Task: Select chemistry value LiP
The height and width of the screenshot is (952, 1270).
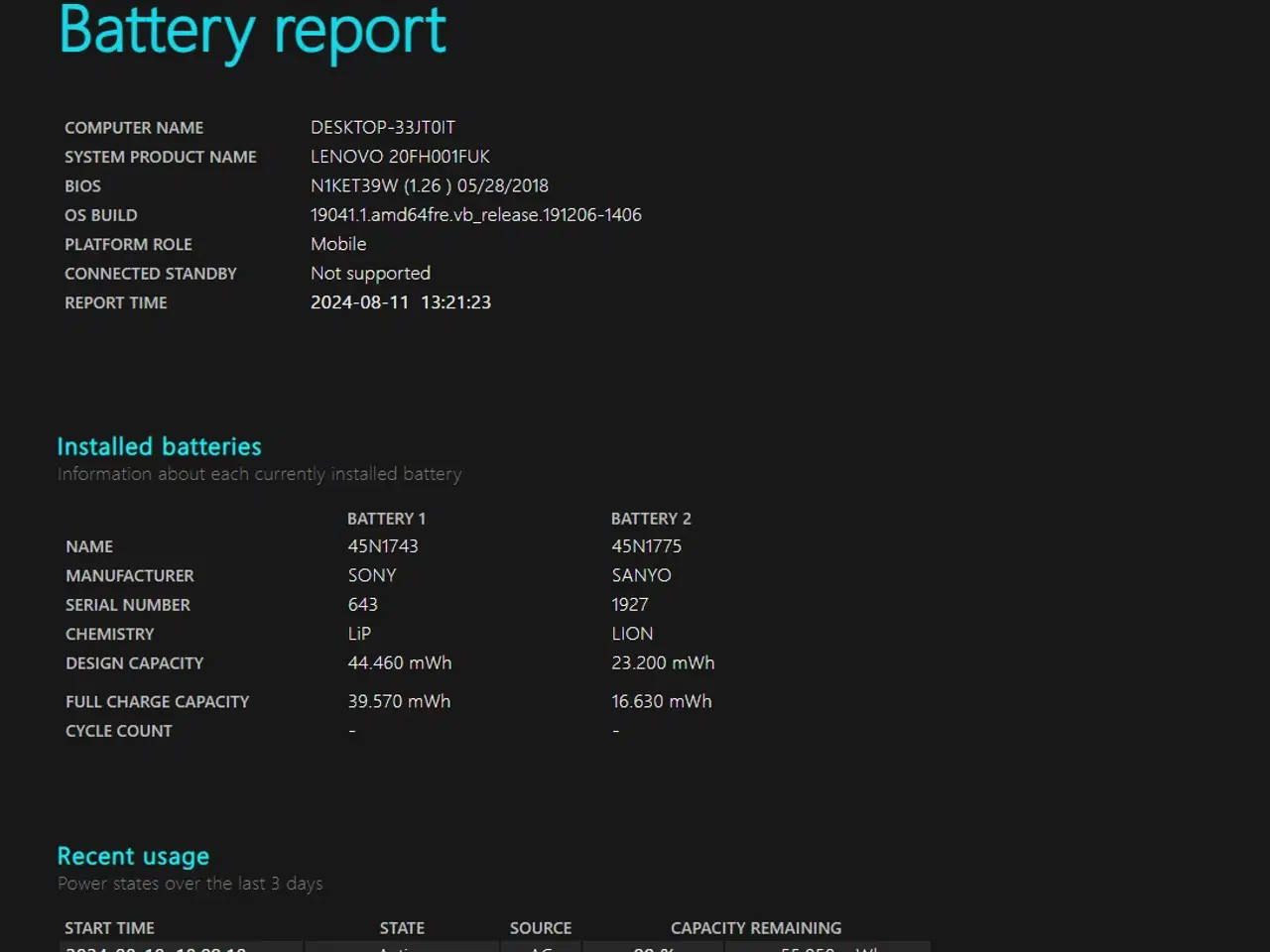Action: (x=359, y=634)
